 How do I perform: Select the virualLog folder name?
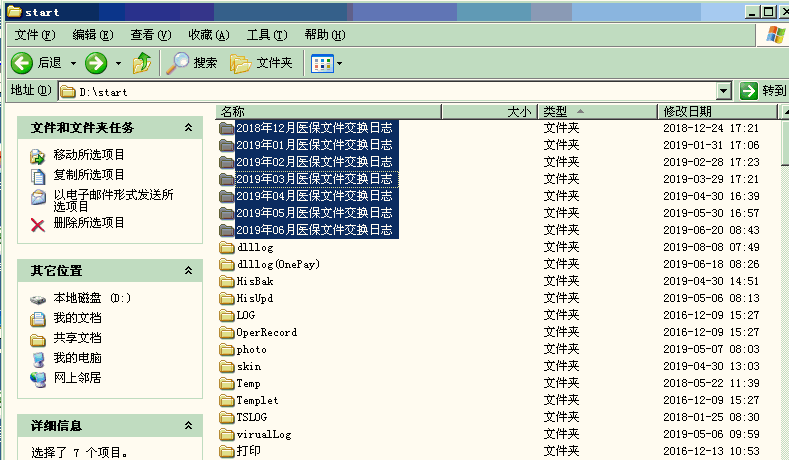[264, 434]
